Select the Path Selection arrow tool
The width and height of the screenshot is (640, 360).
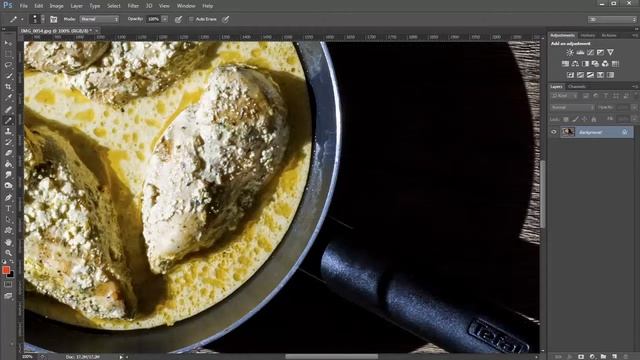(8, 220)
